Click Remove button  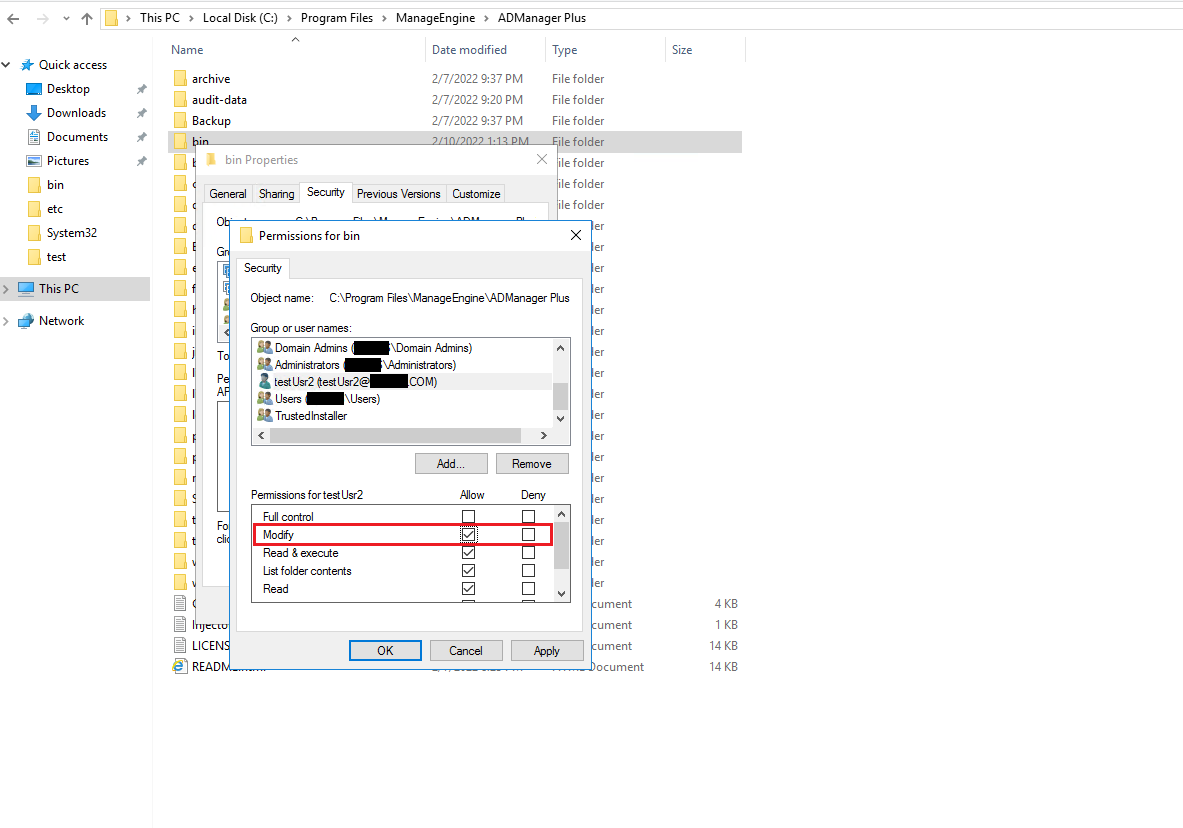click(532, 463)
